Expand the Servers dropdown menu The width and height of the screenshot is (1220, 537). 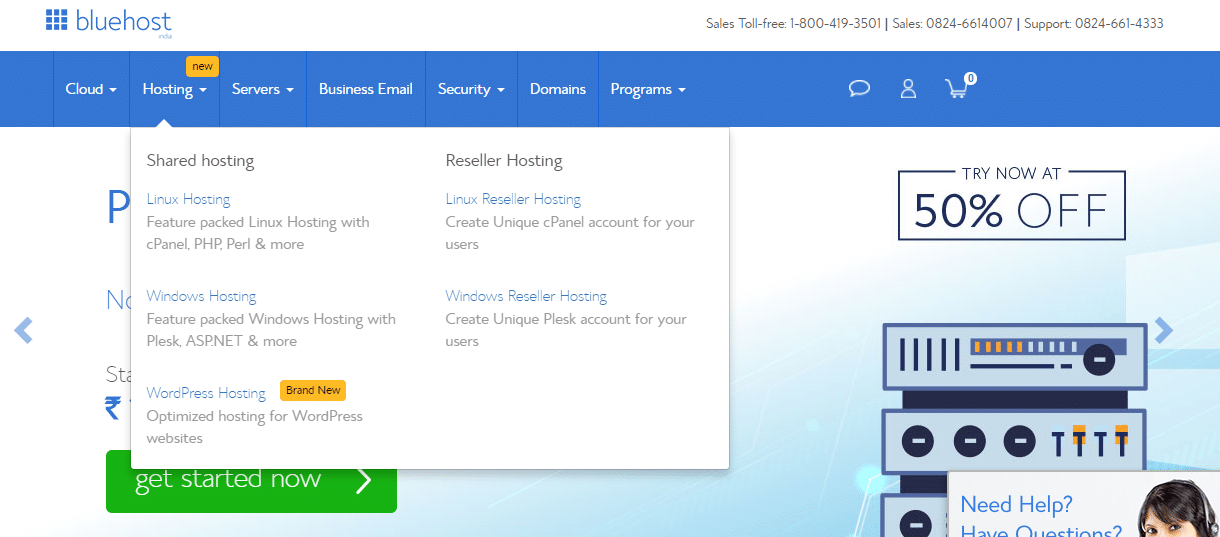coord(263,89)
